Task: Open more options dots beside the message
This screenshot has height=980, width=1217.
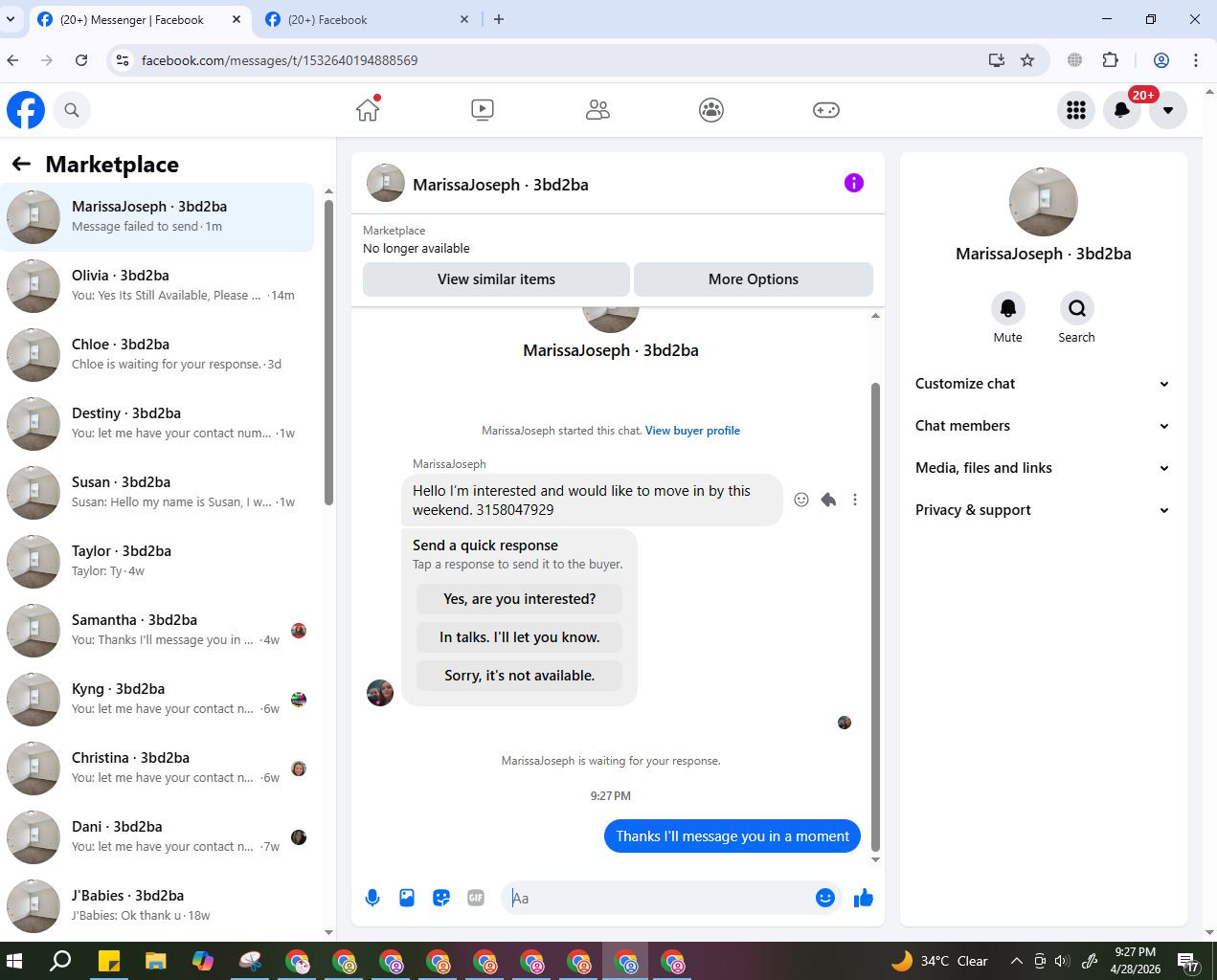Action: coord(855,500)
